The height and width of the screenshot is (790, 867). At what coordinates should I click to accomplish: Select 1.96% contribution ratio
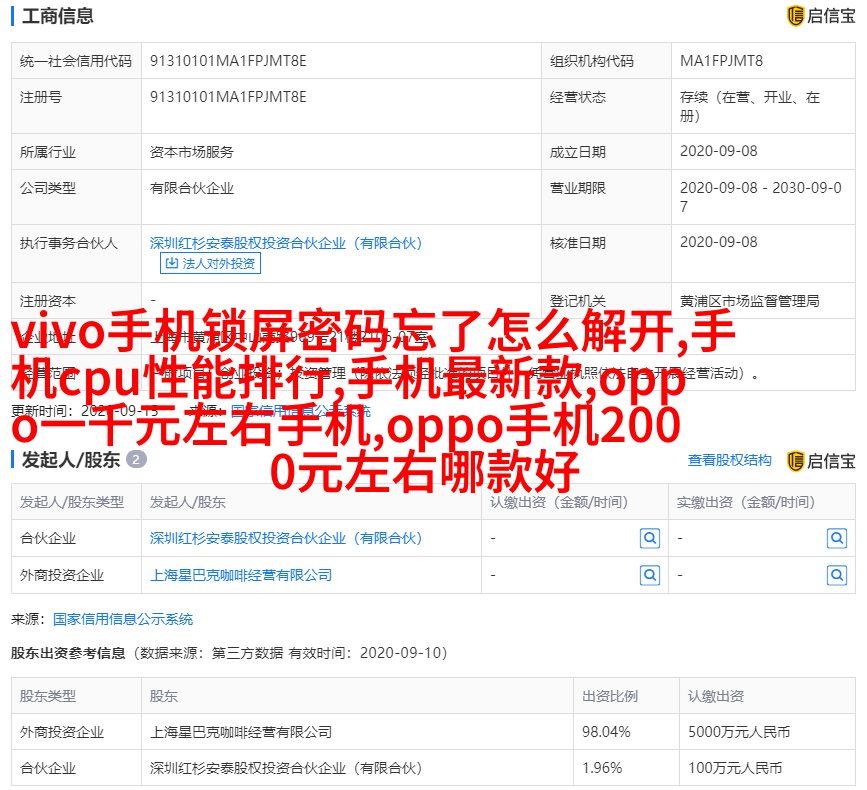click(x=602, y=768)
